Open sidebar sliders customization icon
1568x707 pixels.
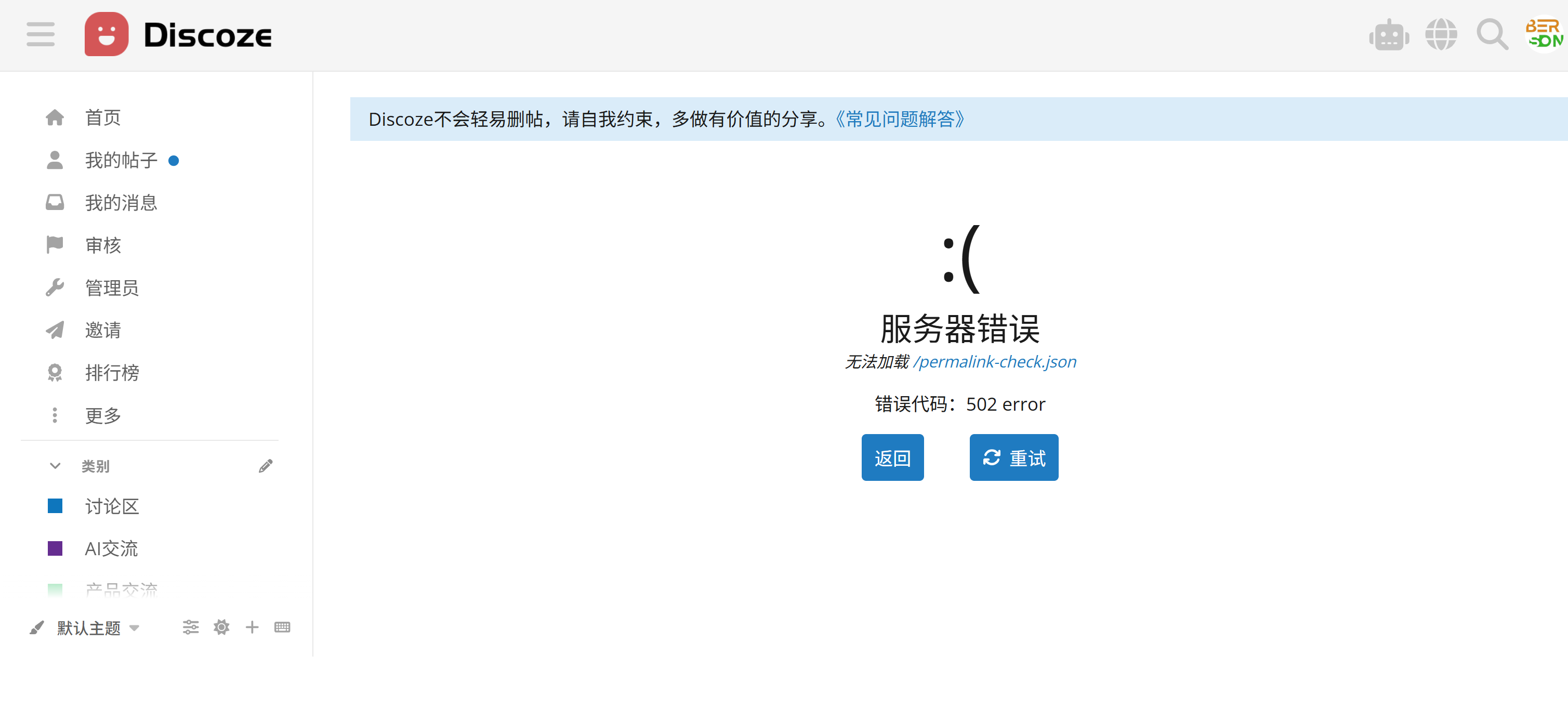[191, 627]
